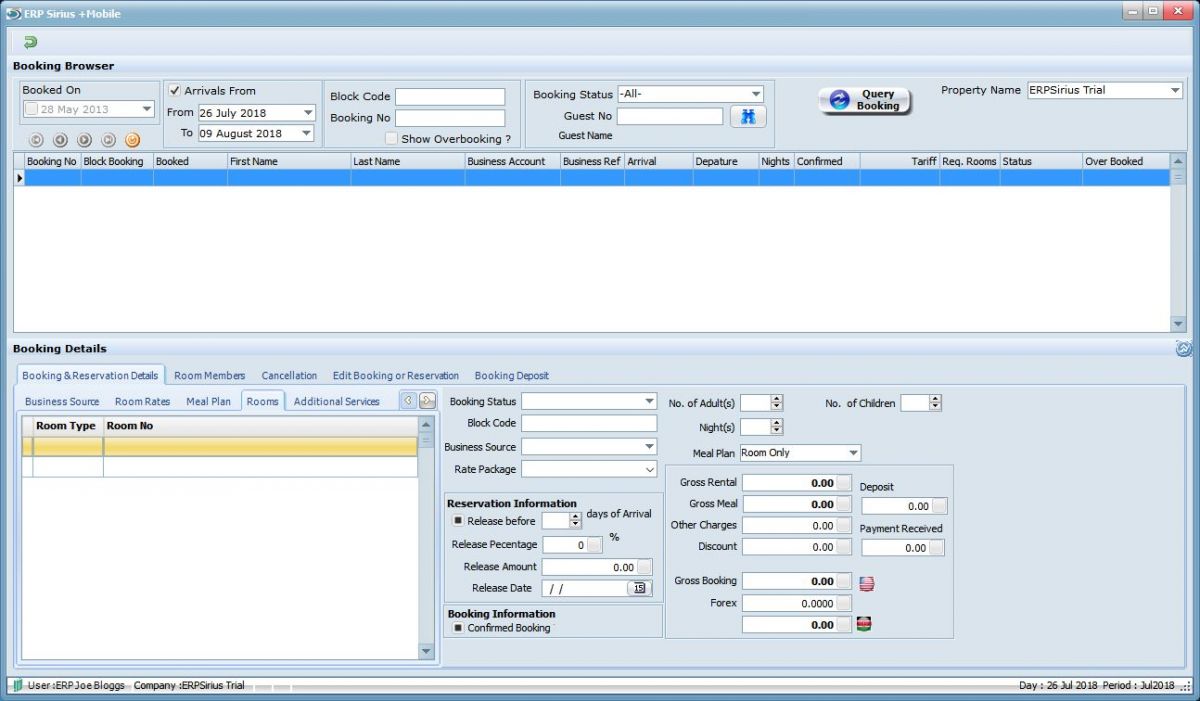Switch to the Cancellation tab

[289, 375]
